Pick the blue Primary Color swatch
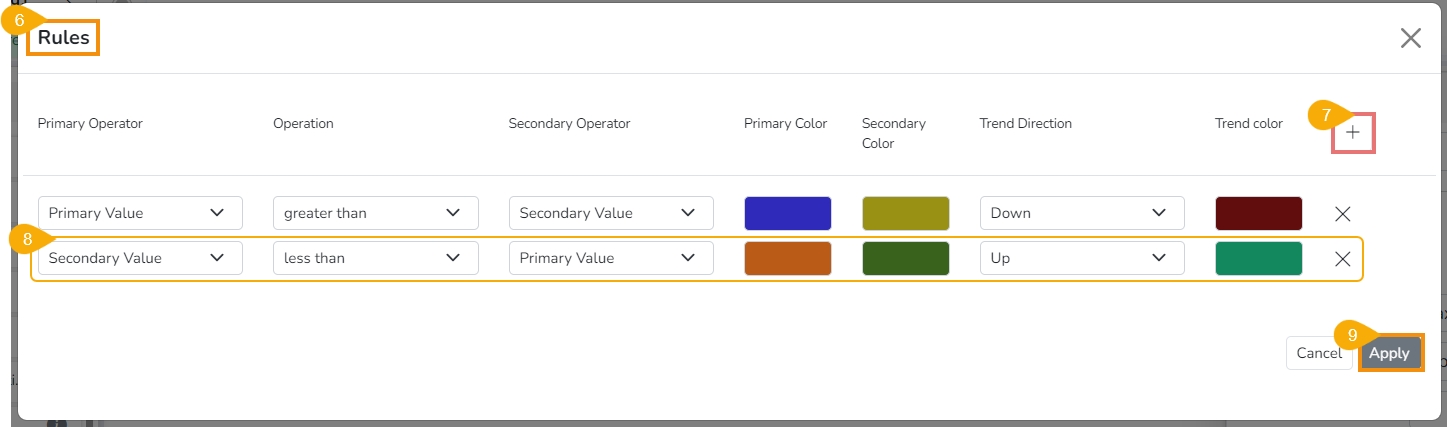 click(x=787, y=213)
